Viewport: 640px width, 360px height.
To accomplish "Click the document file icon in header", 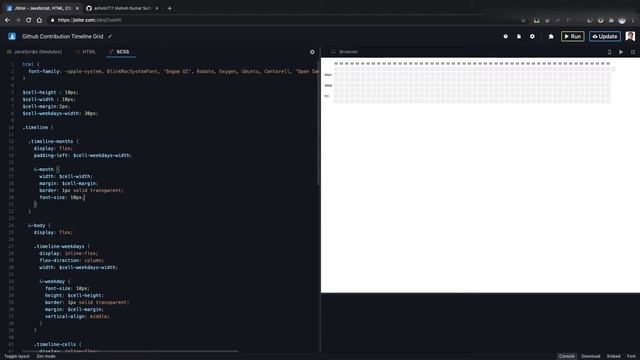I will point(519,36).
